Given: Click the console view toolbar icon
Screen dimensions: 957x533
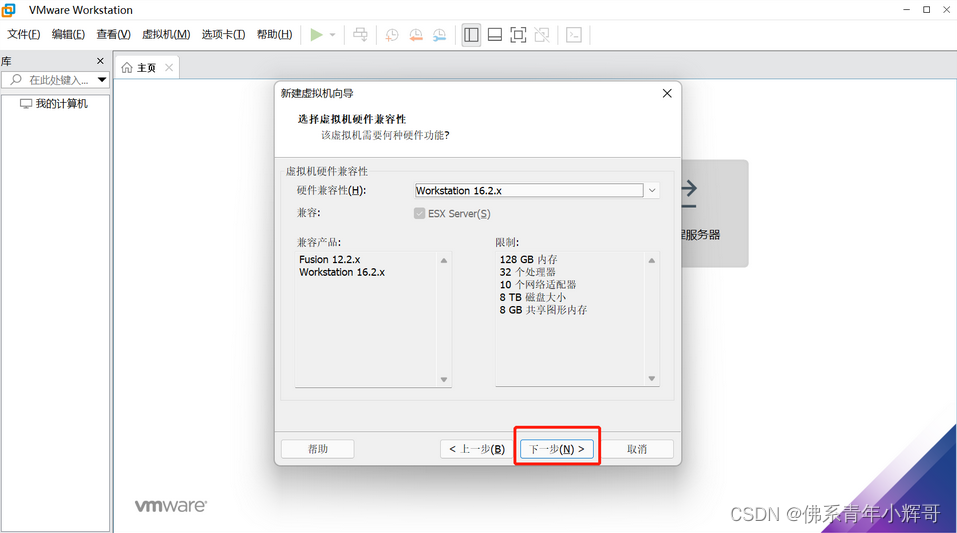Looking at the screenshot, I should [574, 35].
